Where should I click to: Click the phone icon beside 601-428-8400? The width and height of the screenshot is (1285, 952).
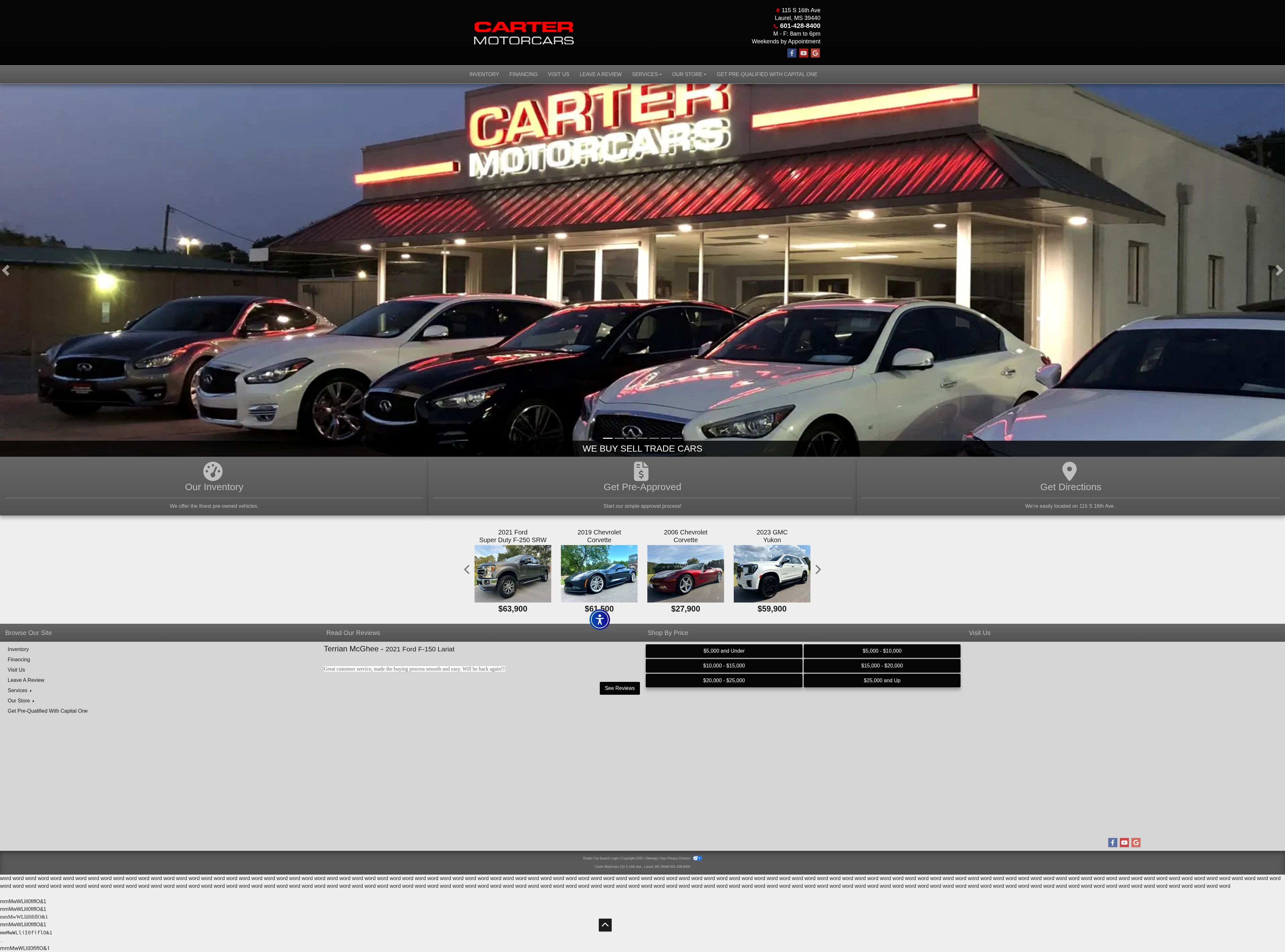click(775, 26)
